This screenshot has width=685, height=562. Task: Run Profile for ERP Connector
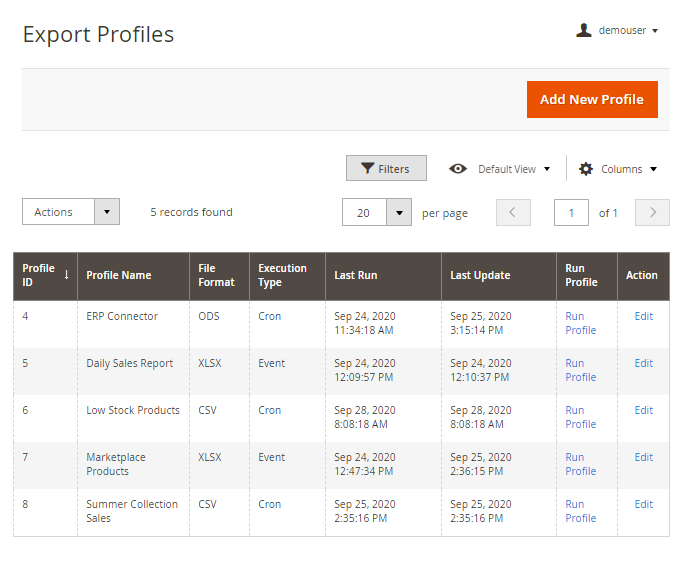[580, 323]
